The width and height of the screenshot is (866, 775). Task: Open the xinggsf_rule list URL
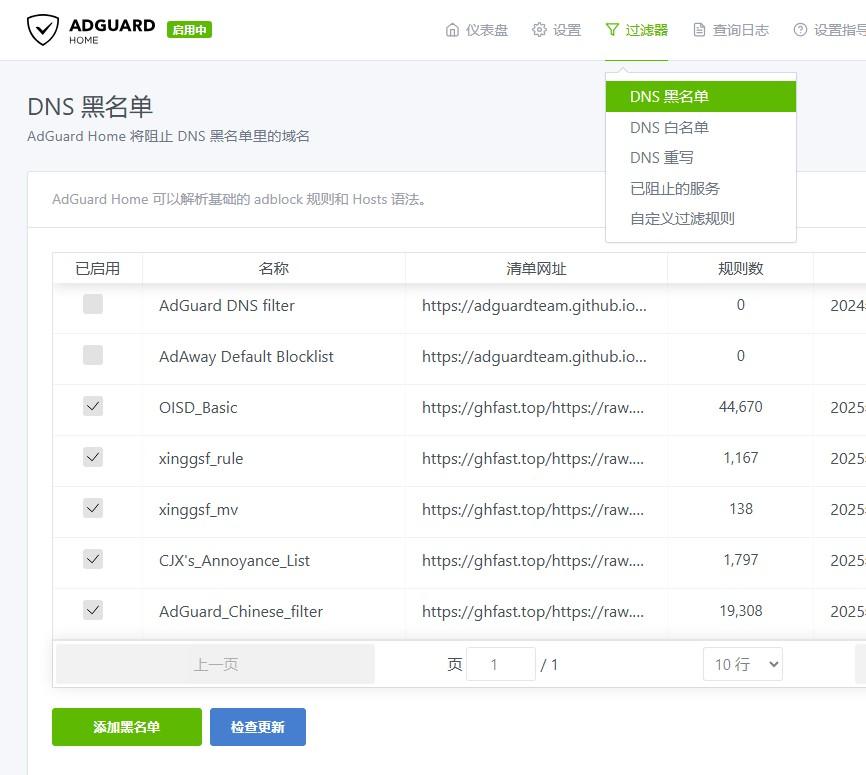(533, 458)
